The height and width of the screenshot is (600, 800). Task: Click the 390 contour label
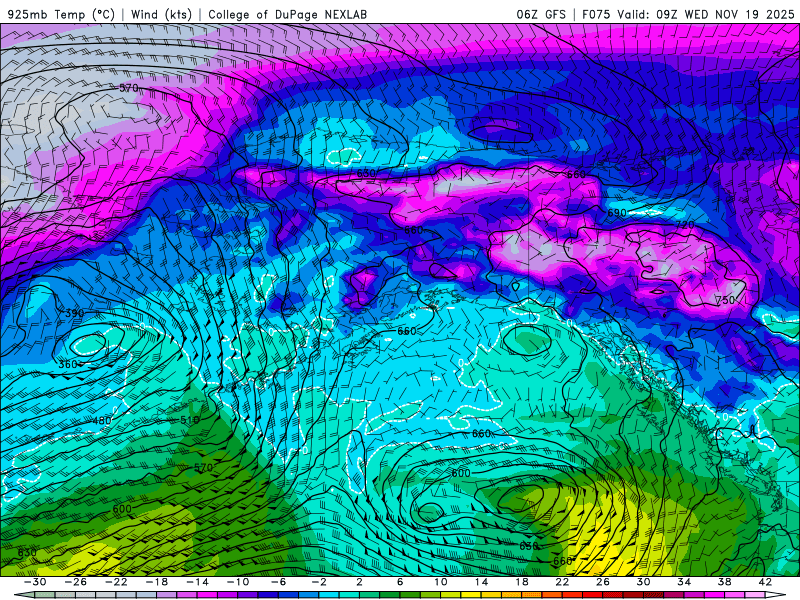[74, 313]
